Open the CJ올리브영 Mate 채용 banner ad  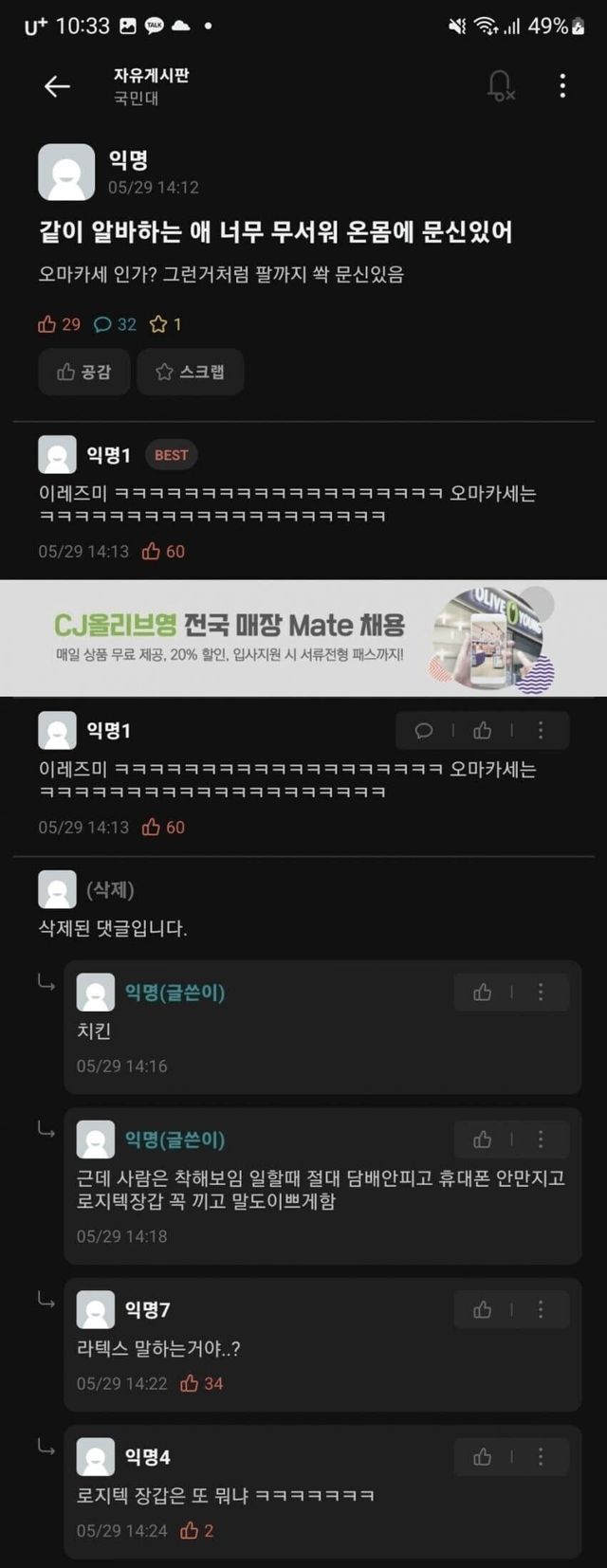pos(303,638)
